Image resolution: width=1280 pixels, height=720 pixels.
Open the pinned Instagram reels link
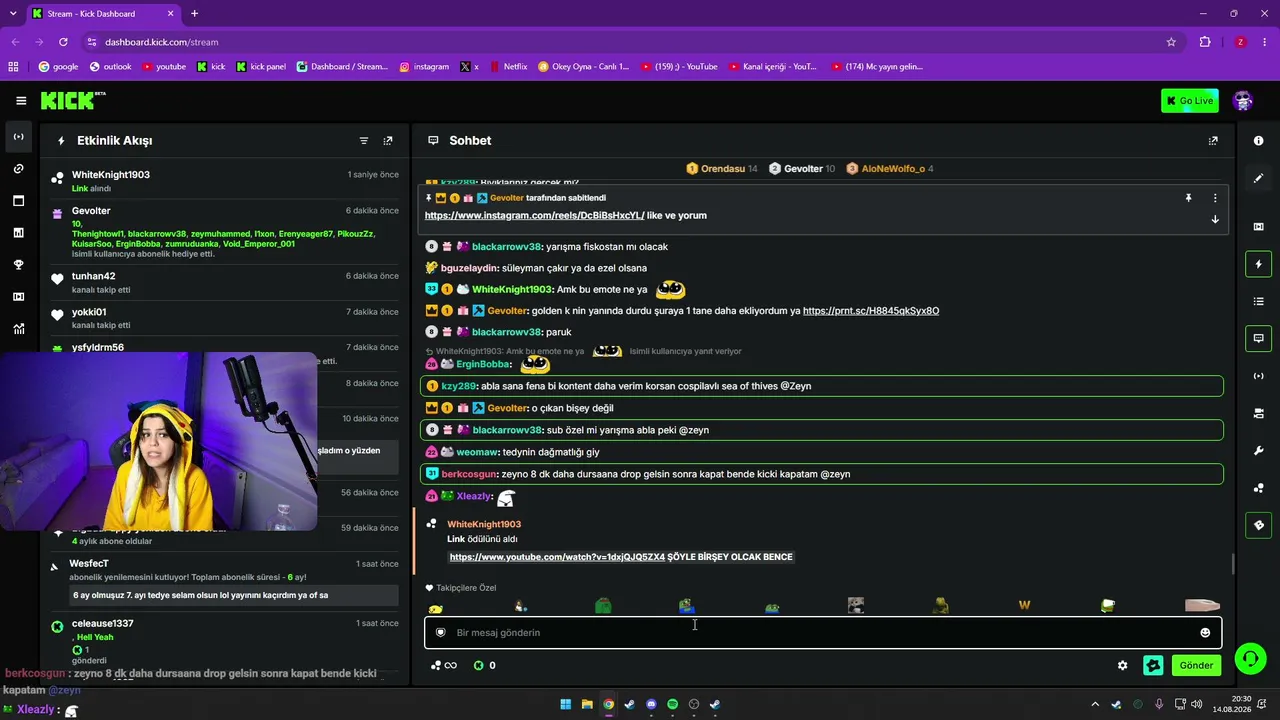[535, 216]
